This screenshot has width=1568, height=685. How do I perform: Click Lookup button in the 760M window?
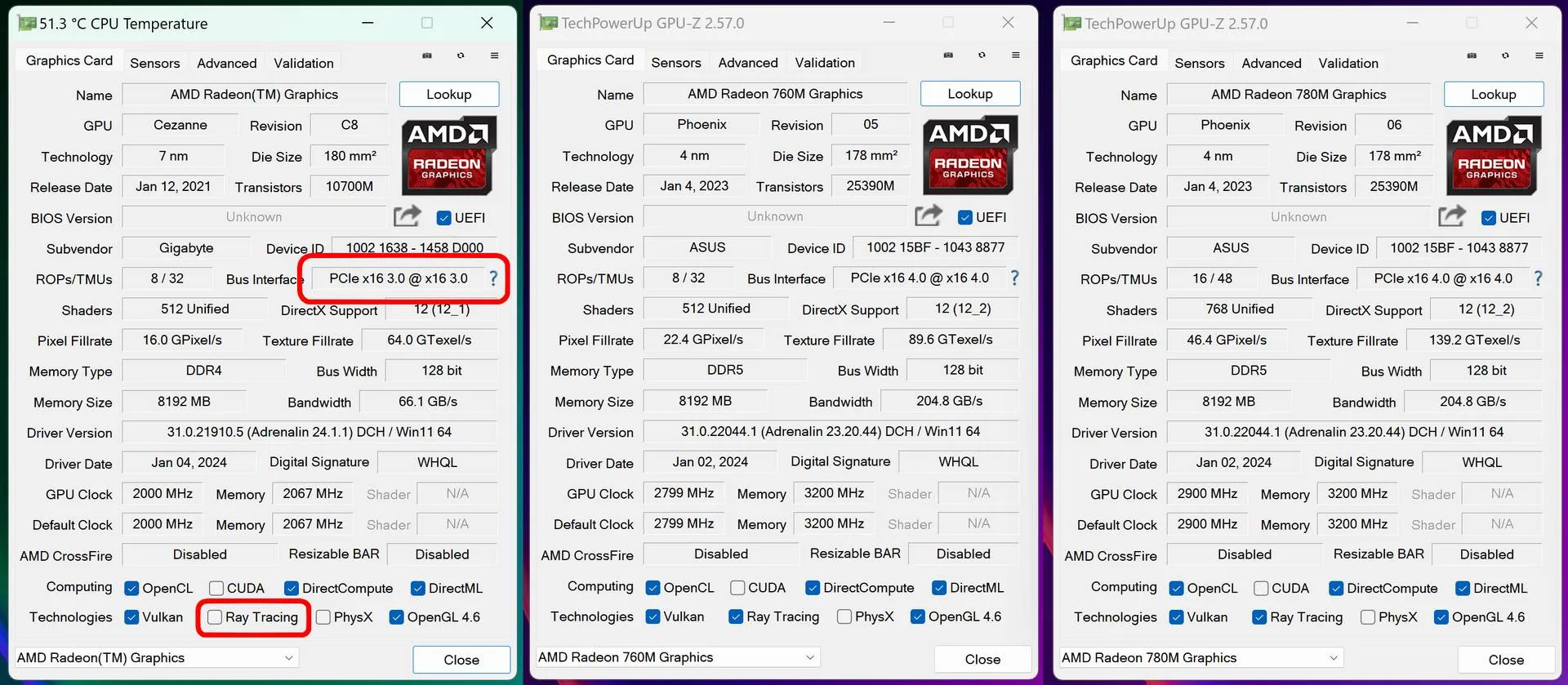tap(970, 93)
